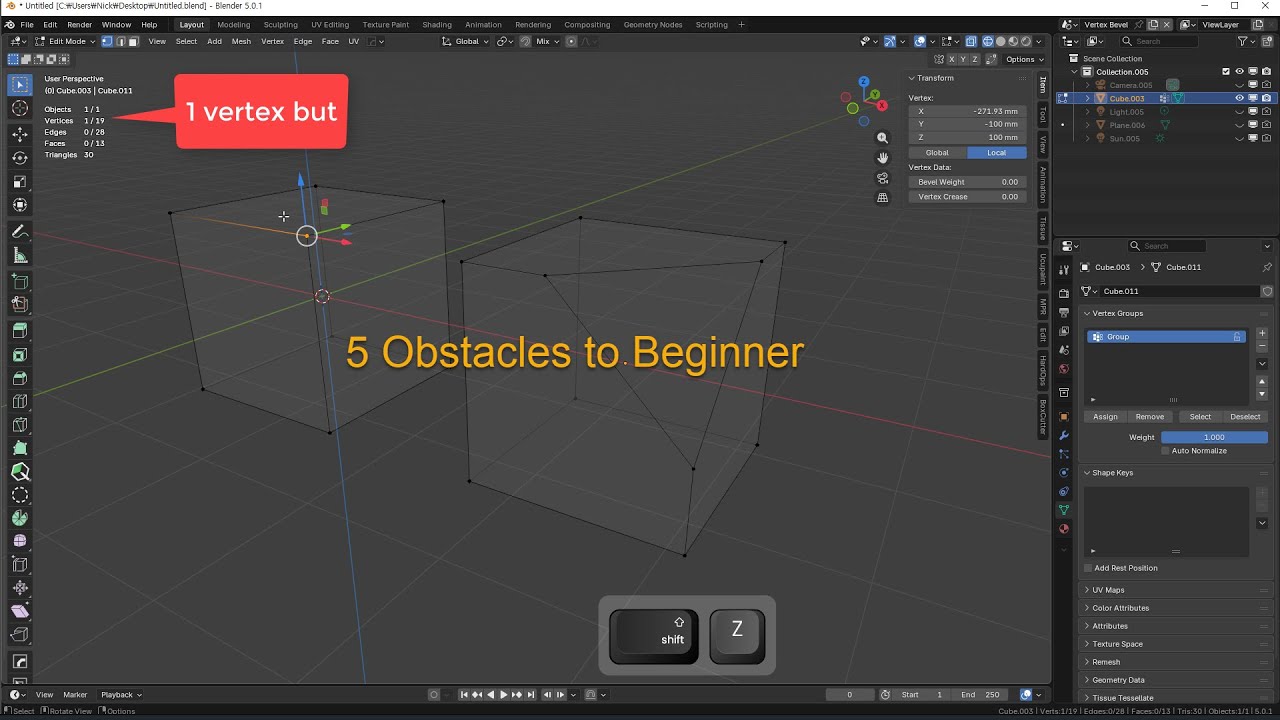Open Render properties tab
Viewport: 1280px width, 720px height.
(x=1064, y=293)
